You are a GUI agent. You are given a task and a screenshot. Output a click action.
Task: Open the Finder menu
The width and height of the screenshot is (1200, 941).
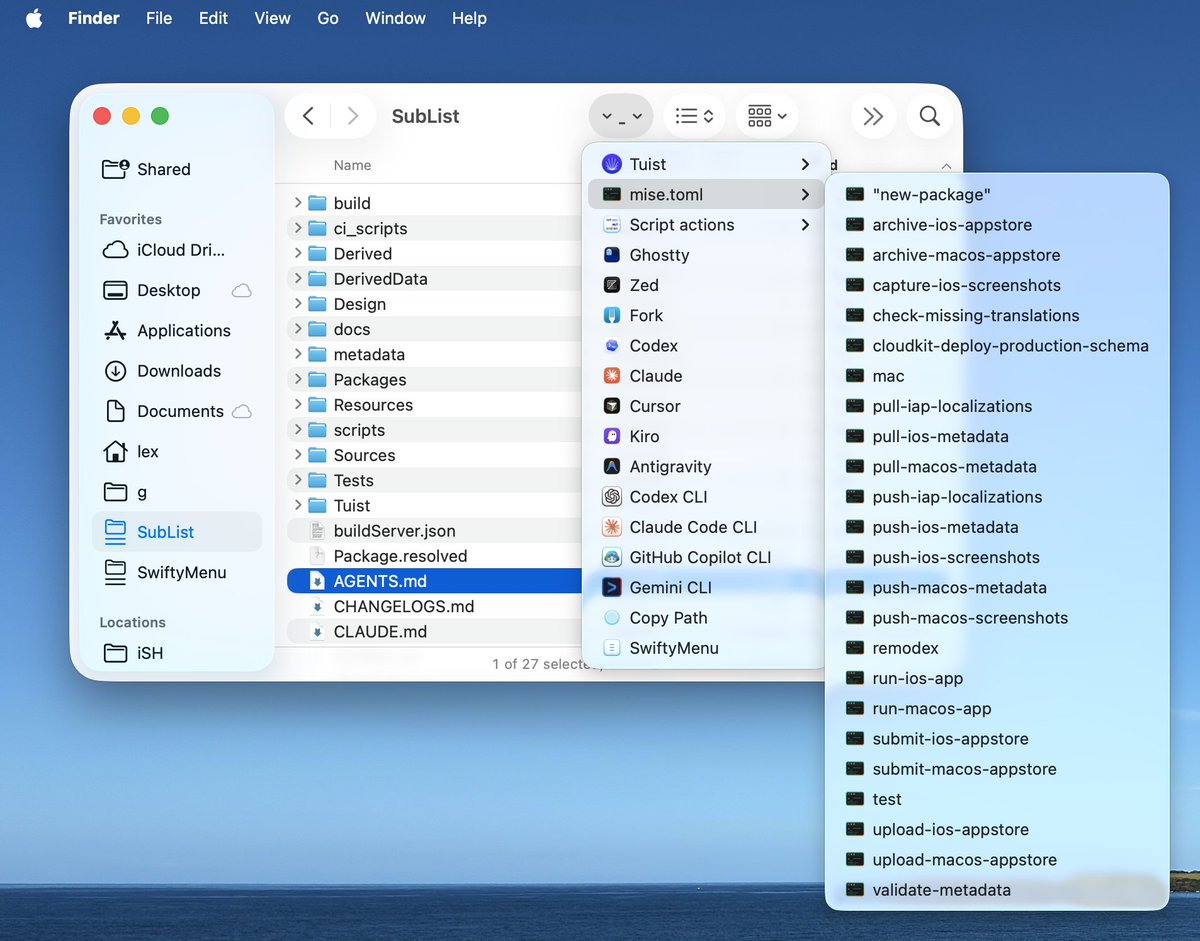click(x=95, y=18)
